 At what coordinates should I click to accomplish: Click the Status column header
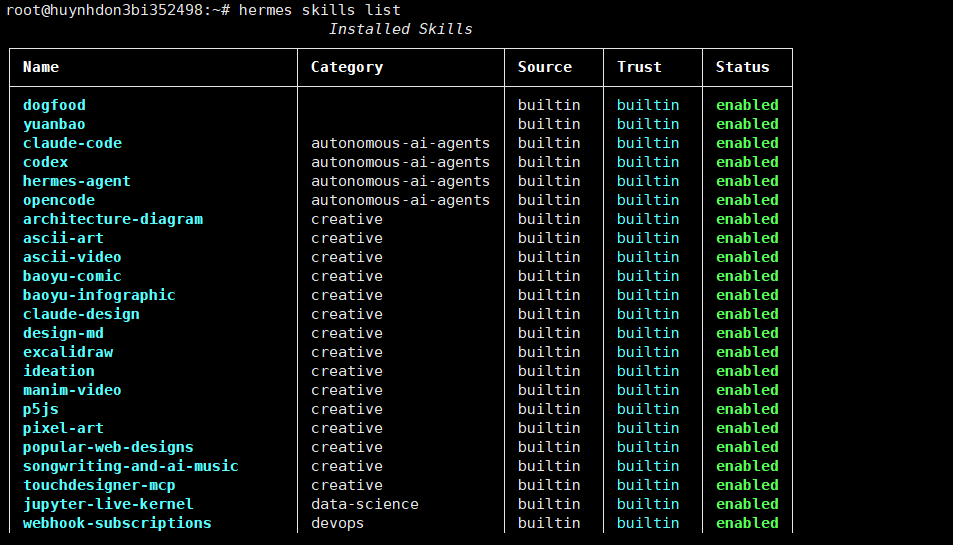pos(743,67)
